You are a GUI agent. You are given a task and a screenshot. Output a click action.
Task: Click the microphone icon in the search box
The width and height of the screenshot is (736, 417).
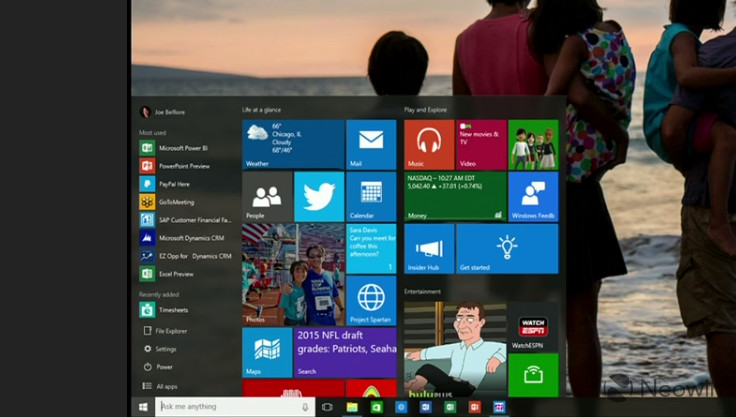pyautogui.click(x=305, y=407)
